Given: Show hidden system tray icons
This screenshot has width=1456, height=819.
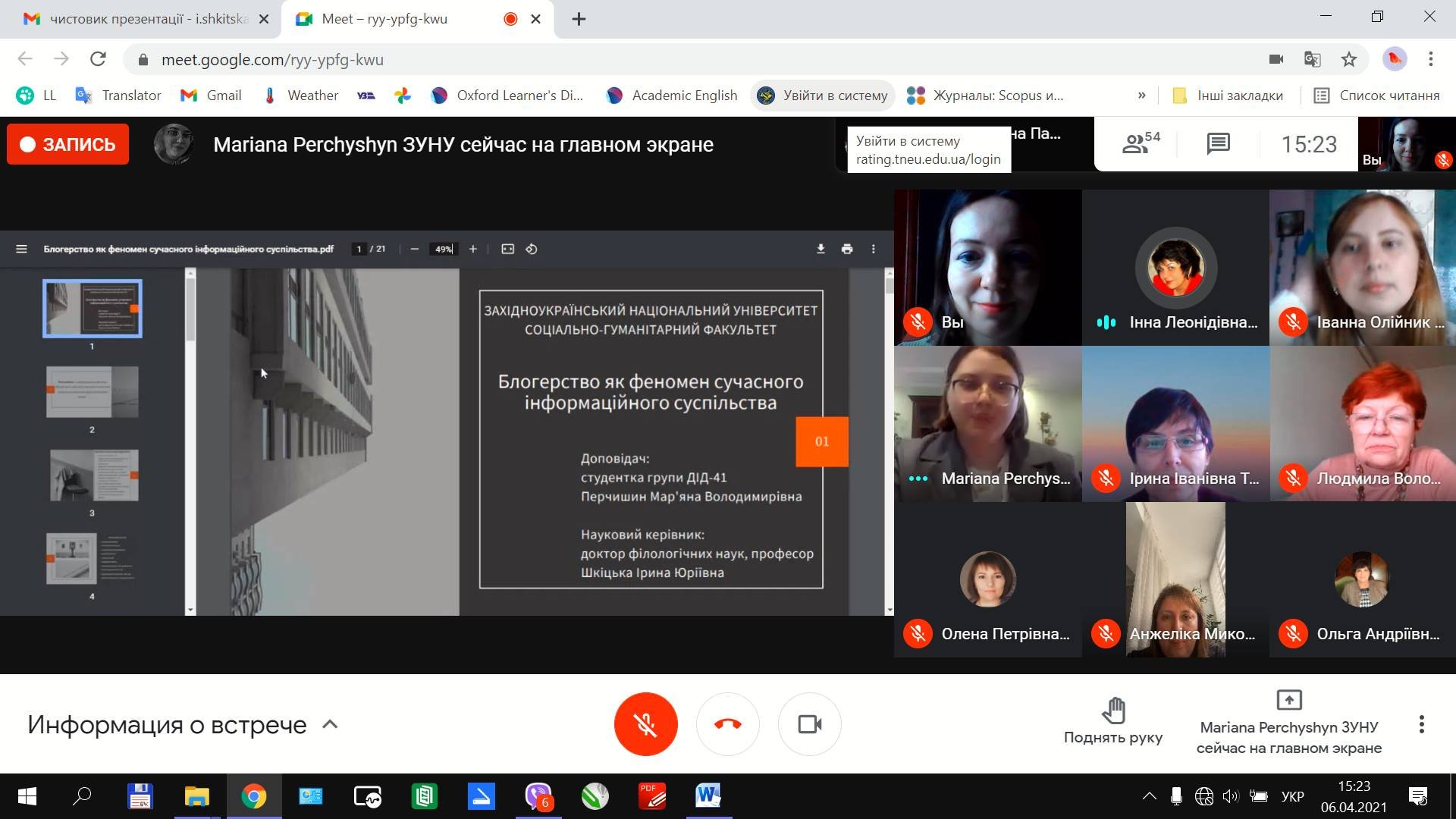Looking at the screenshot, I should coord(1150,796).
